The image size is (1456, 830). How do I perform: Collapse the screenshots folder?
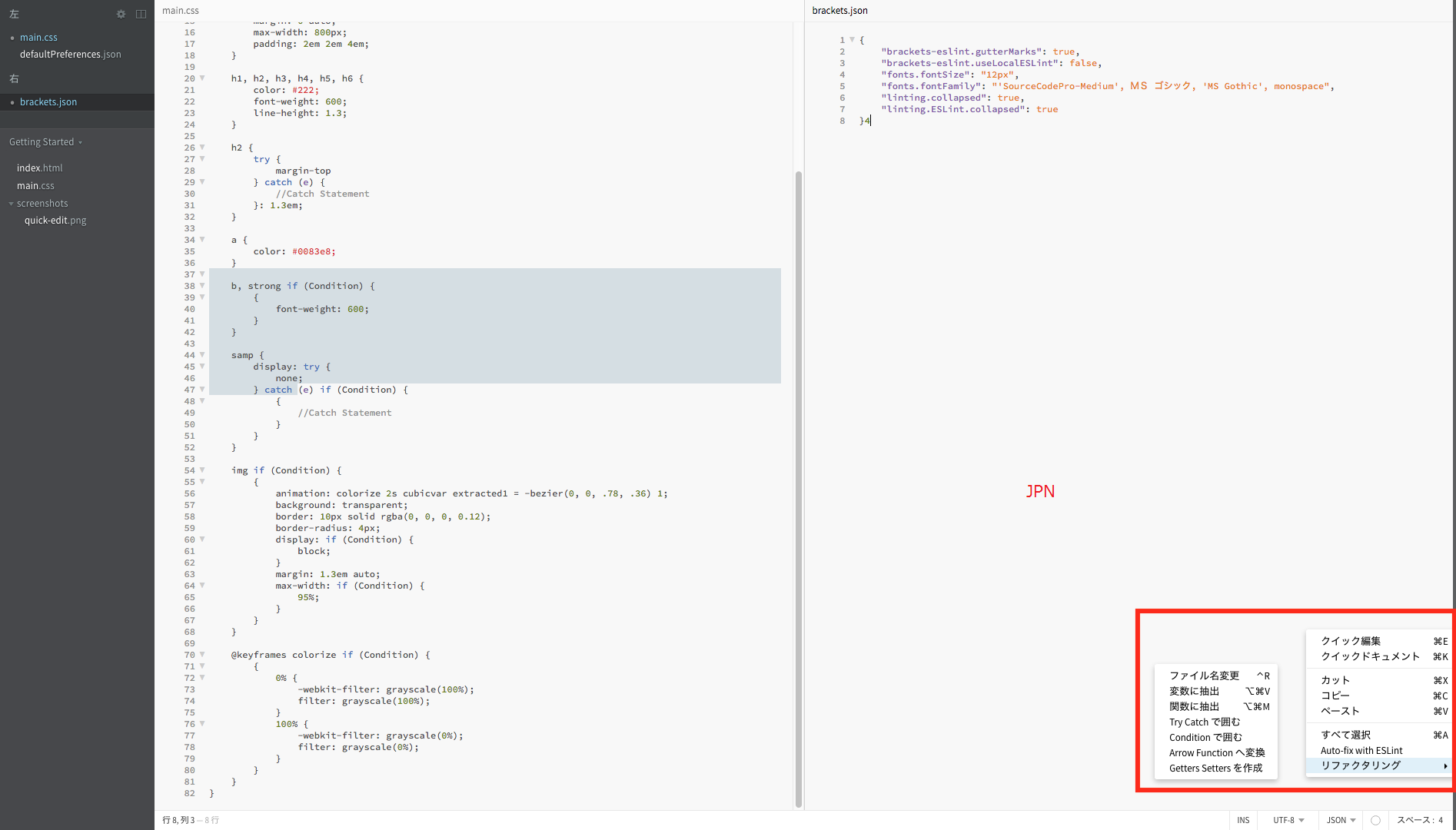[x=12, y=204]
